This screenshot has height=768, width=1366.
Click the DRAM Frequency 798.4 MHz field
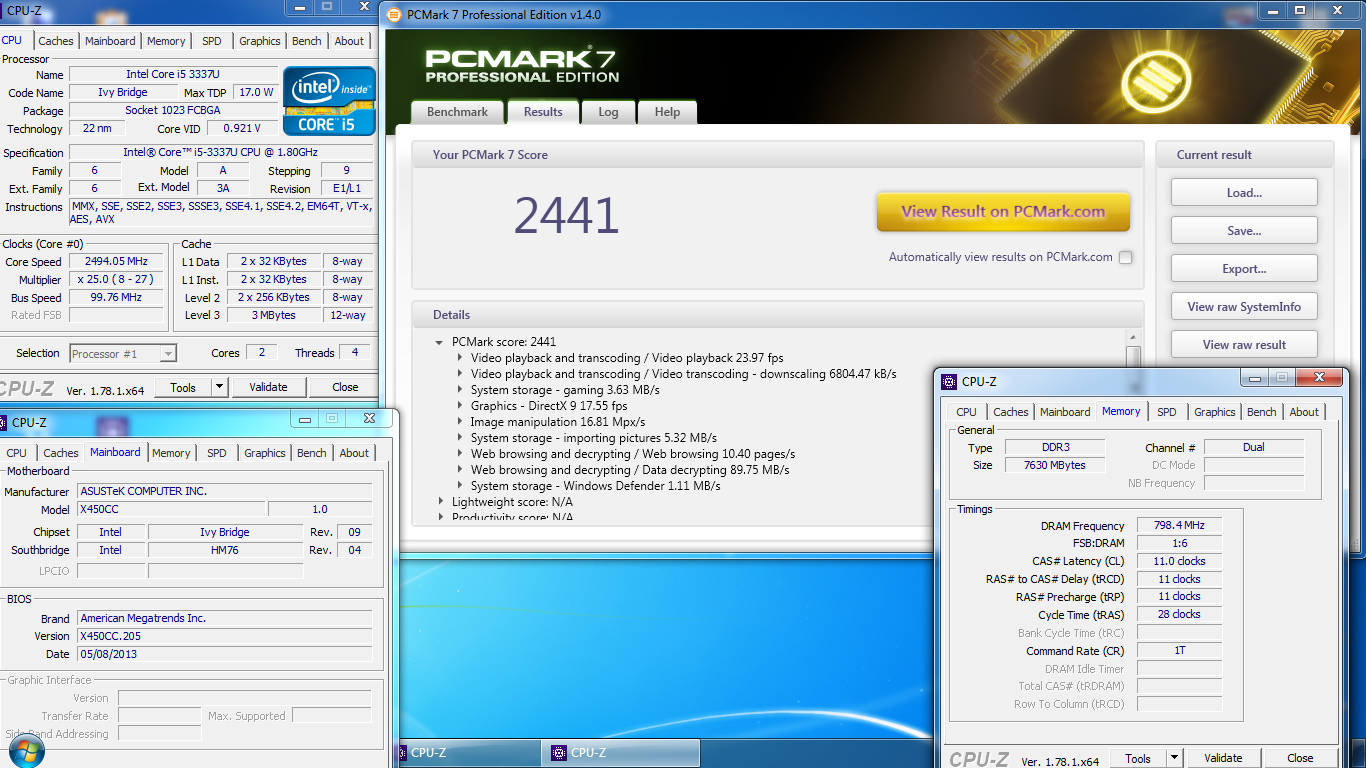point(1179,526)
